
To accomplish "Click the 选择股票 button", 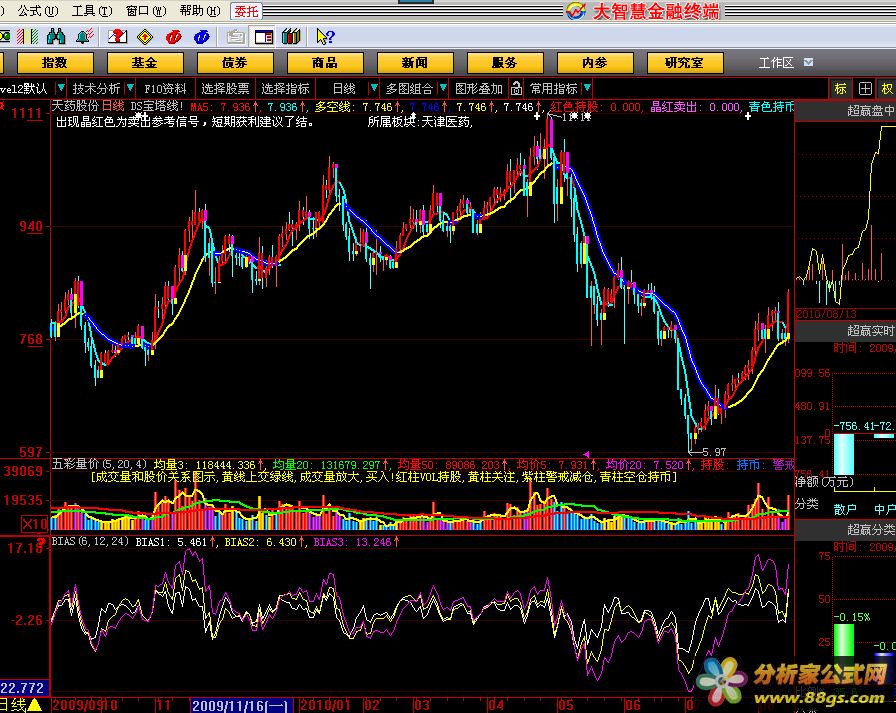I will pos(225,89).
